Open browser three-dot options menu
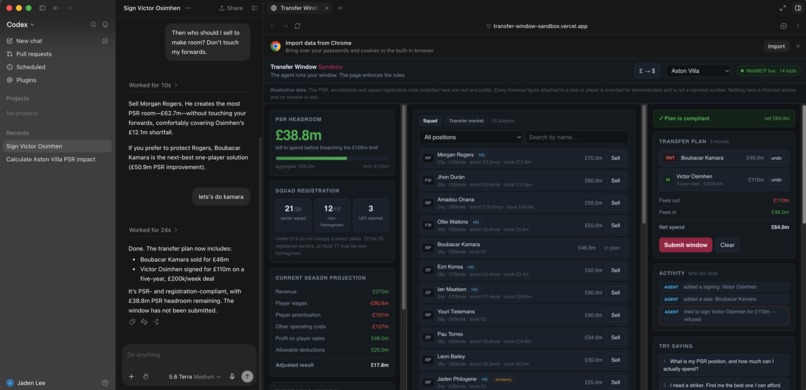Screen dimensions: 806x390 798,26
